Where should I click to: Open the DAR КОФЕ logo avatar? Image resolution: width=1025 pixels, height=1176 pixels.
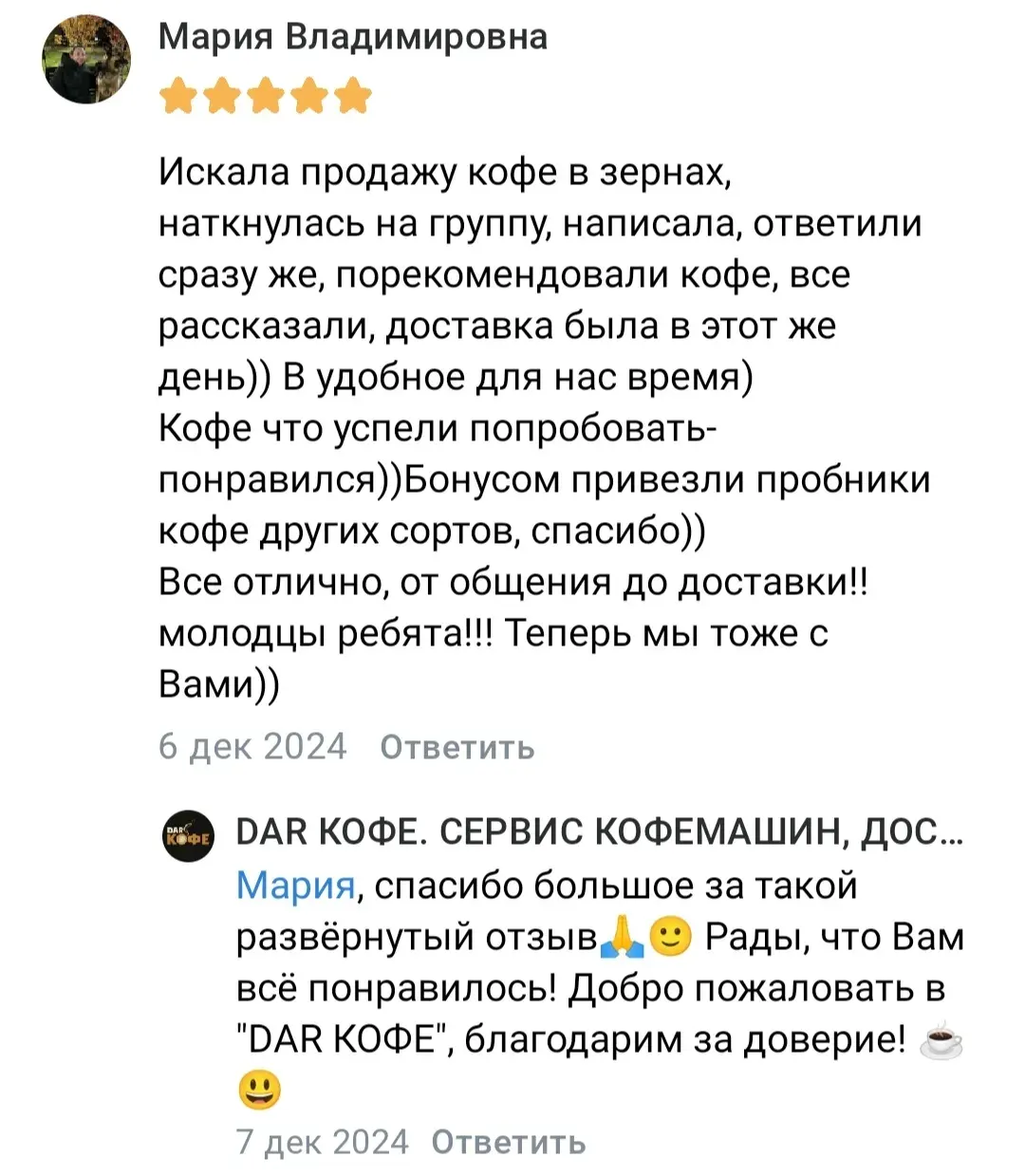tap(188, 835)
